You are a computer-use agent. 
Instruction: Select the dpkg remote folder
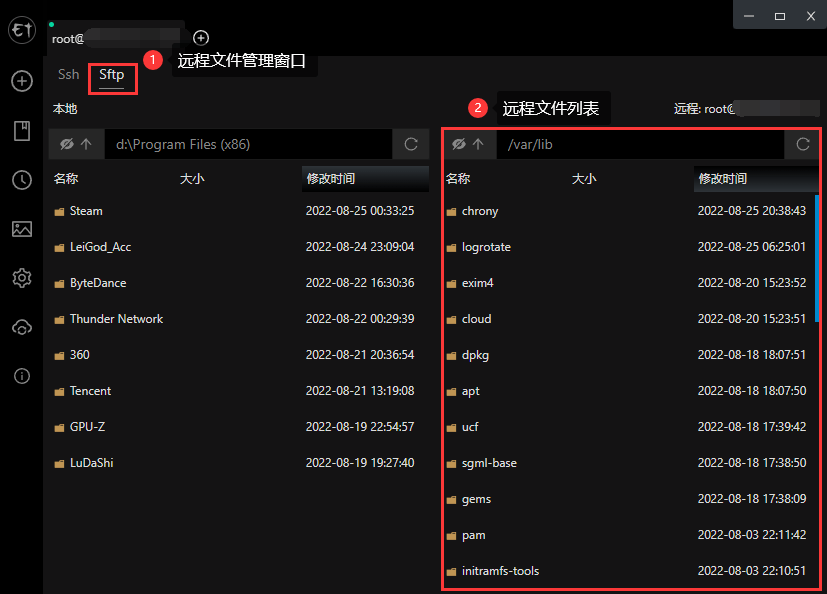tap(629, 355)
